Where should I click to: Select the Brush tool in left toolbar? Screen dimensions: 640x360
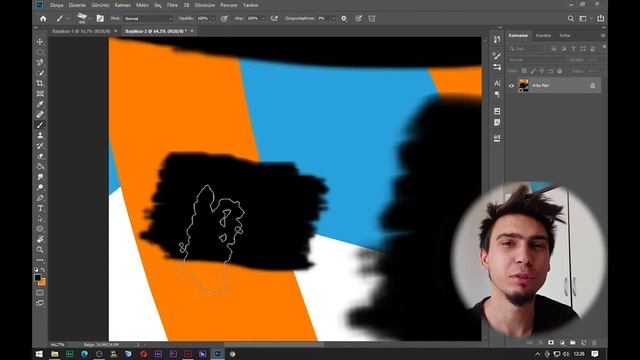pyautogui.click(x=40, y=125)
